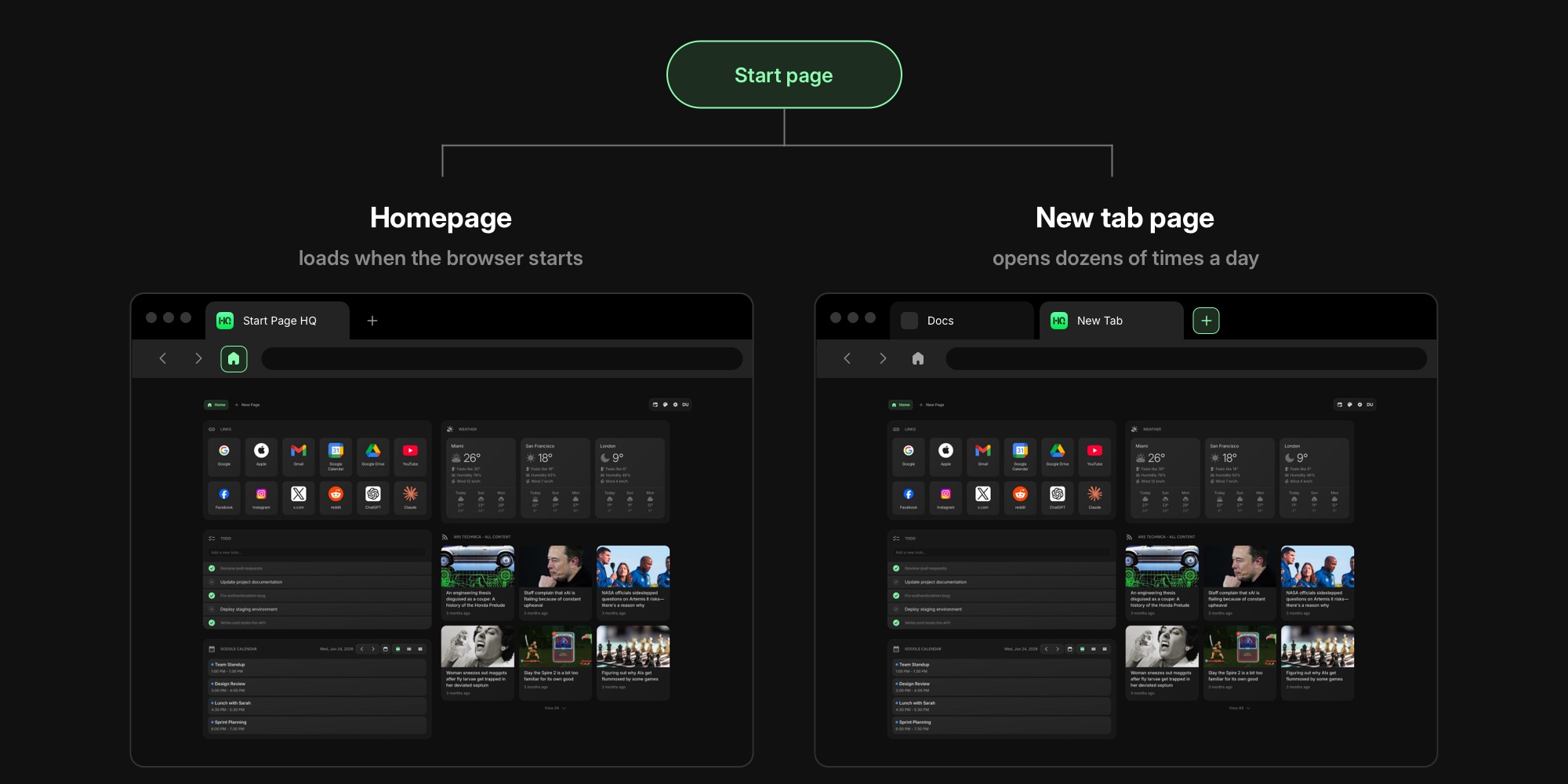The image size is (1568, 784).
Task: Click the Miami weather card in Homepage window
Action: [481, 477]
